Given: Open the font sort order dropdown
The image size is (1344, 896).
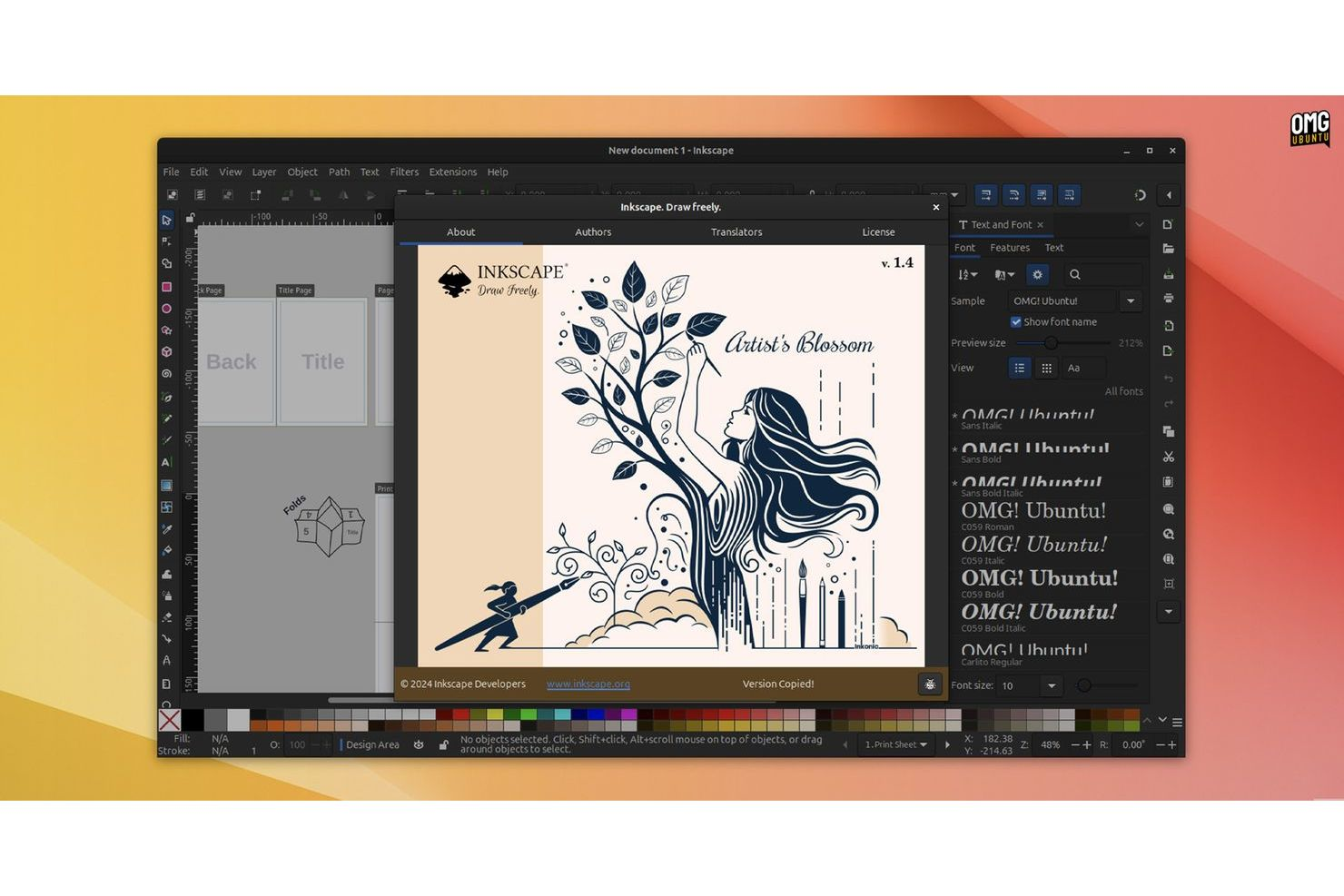Looking at the screenshot, I should coord(968,274).
